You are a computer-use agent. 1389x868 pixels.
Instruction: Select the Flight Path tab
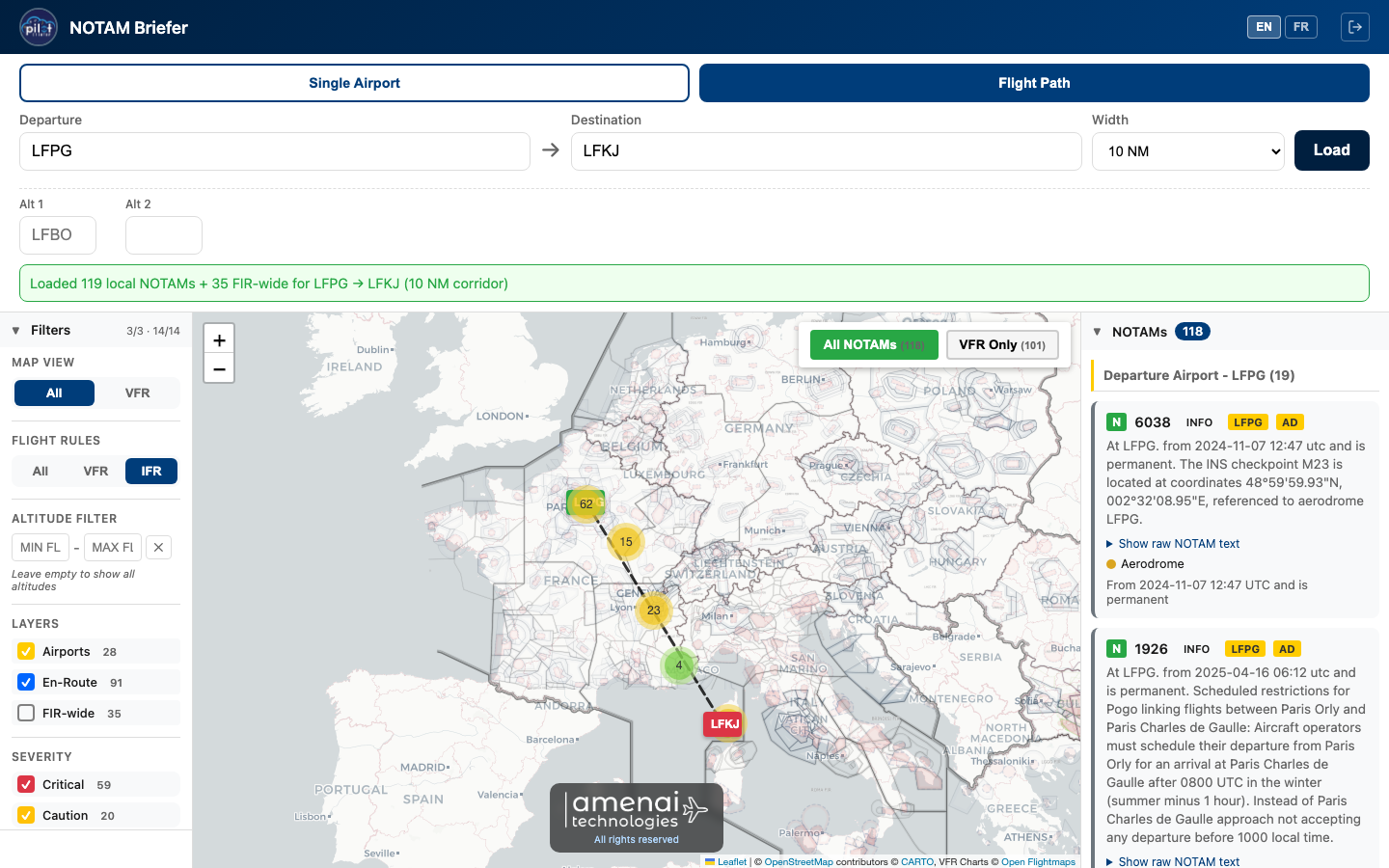pyautogui.click(x=1034, y=83)
